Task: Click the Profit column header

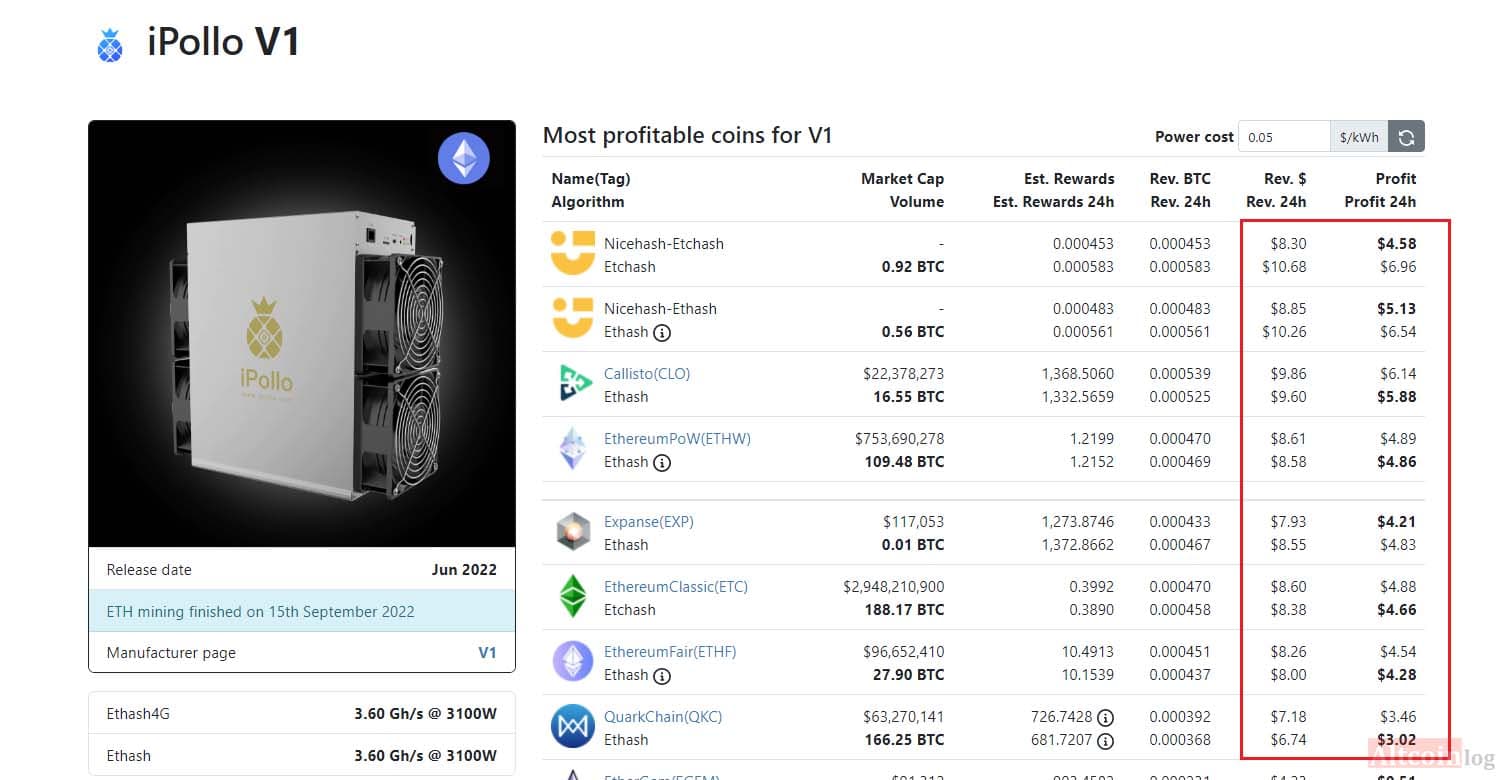Action: point(1396,179)
